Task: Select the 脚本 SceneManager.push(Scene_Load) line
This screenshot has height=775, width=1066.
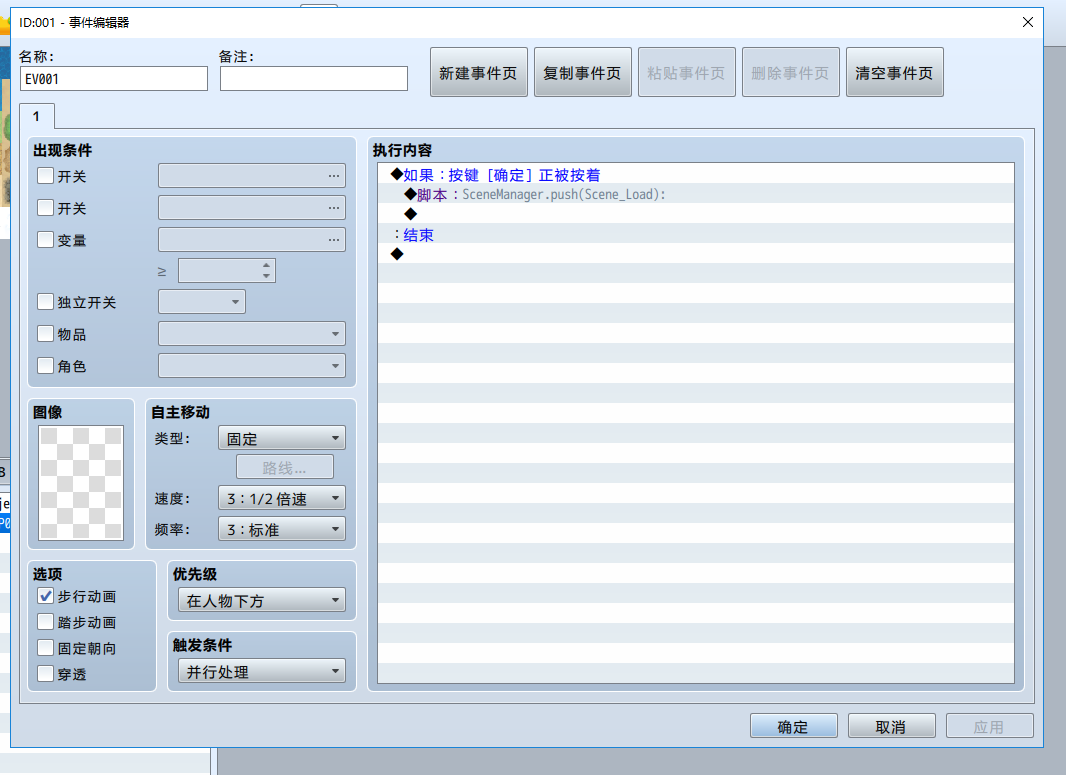Action: 695,195
